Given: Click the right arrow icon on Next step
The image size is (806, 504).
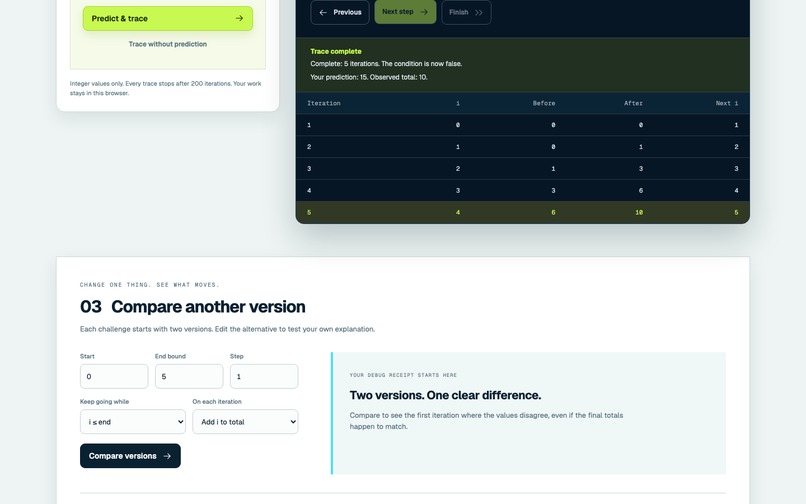Looking at the screenshot, I should pos(424,12).
